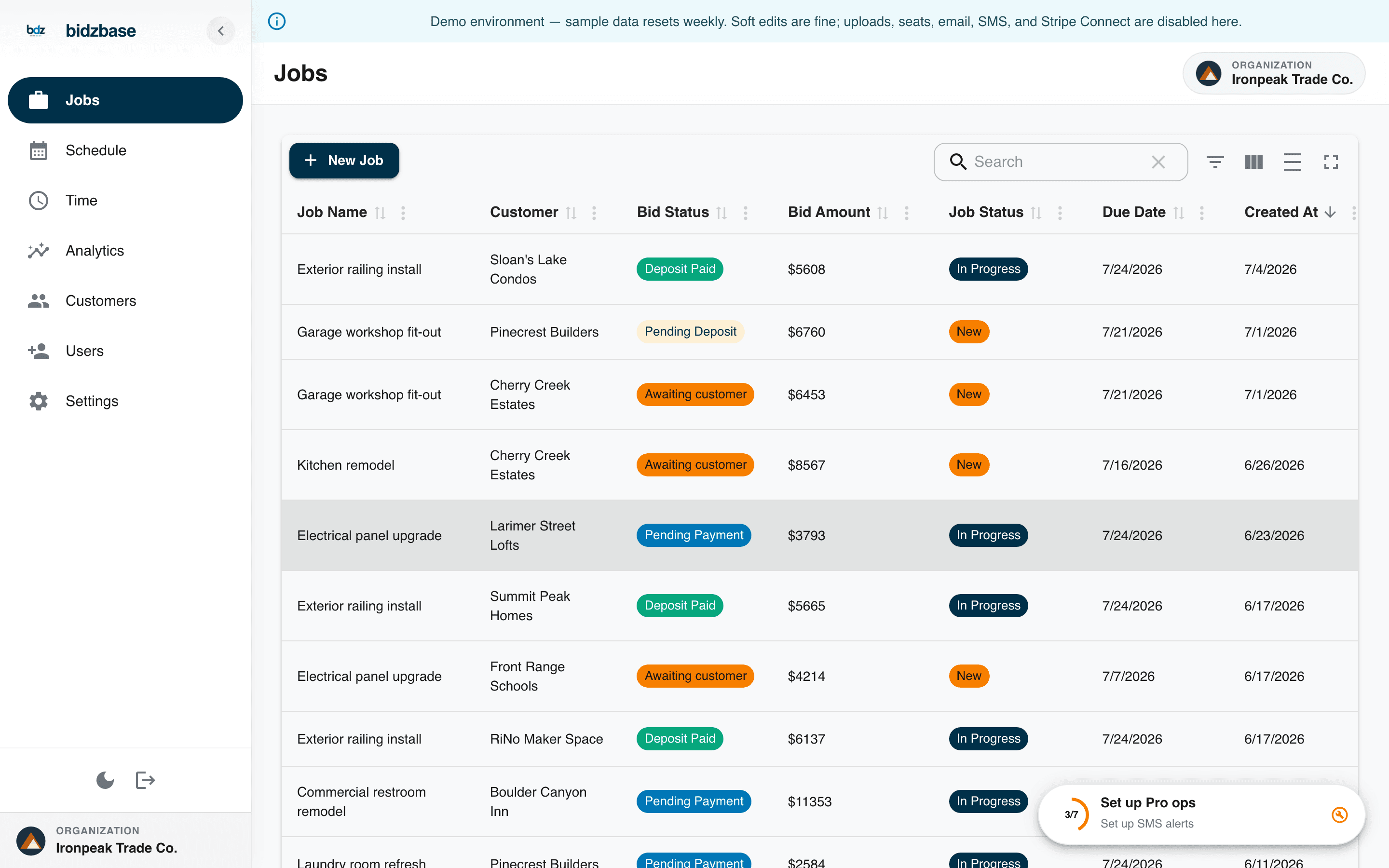Open Bid Status column actions menu
Viewport: 1389px width, 868px height.
(x=746, y=213)
